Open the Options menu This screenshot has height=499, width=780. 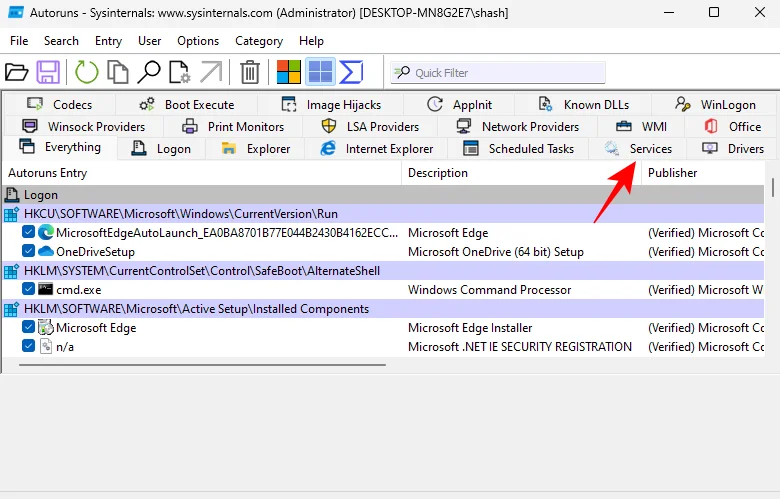[x=198, y=41]
